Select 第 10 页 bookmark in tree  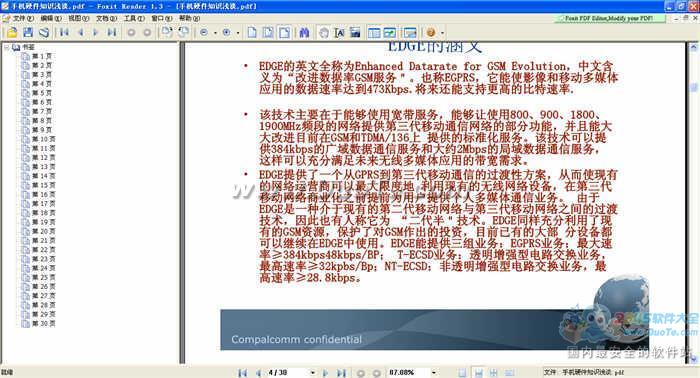pos(43,139)
